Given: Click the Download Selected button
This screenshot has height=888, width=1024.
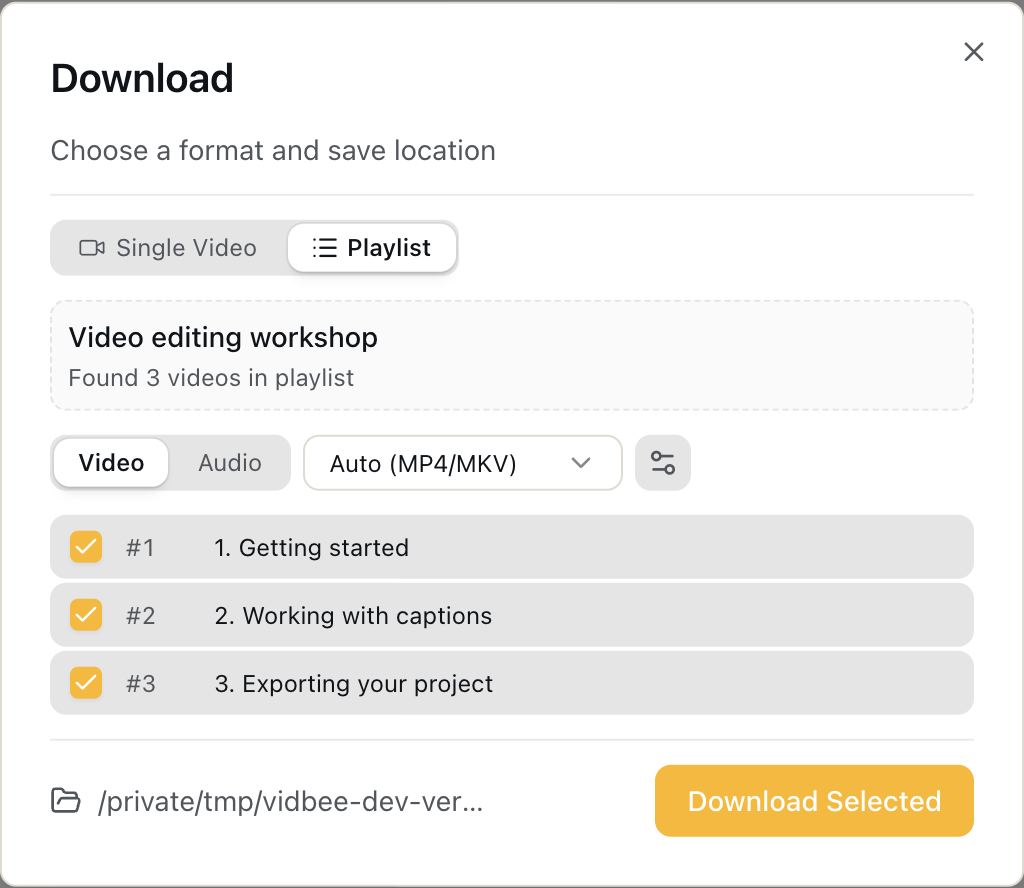Looking at the screenshot, I should tap(814, 801).
